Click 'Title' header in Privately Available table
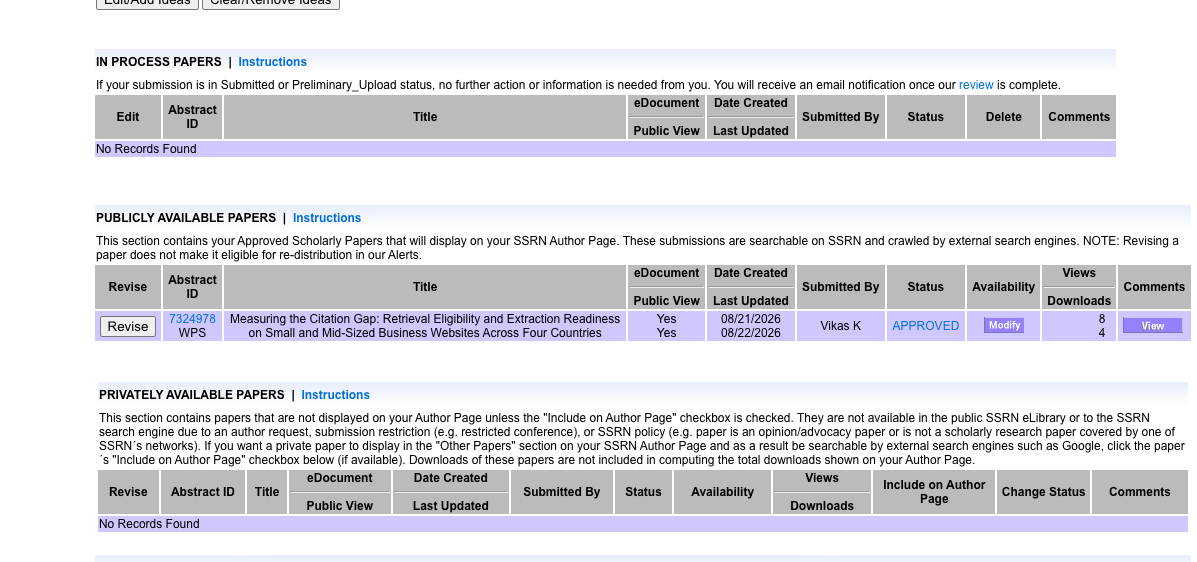Screen dimensions: 1197x562 click(266, 492)
